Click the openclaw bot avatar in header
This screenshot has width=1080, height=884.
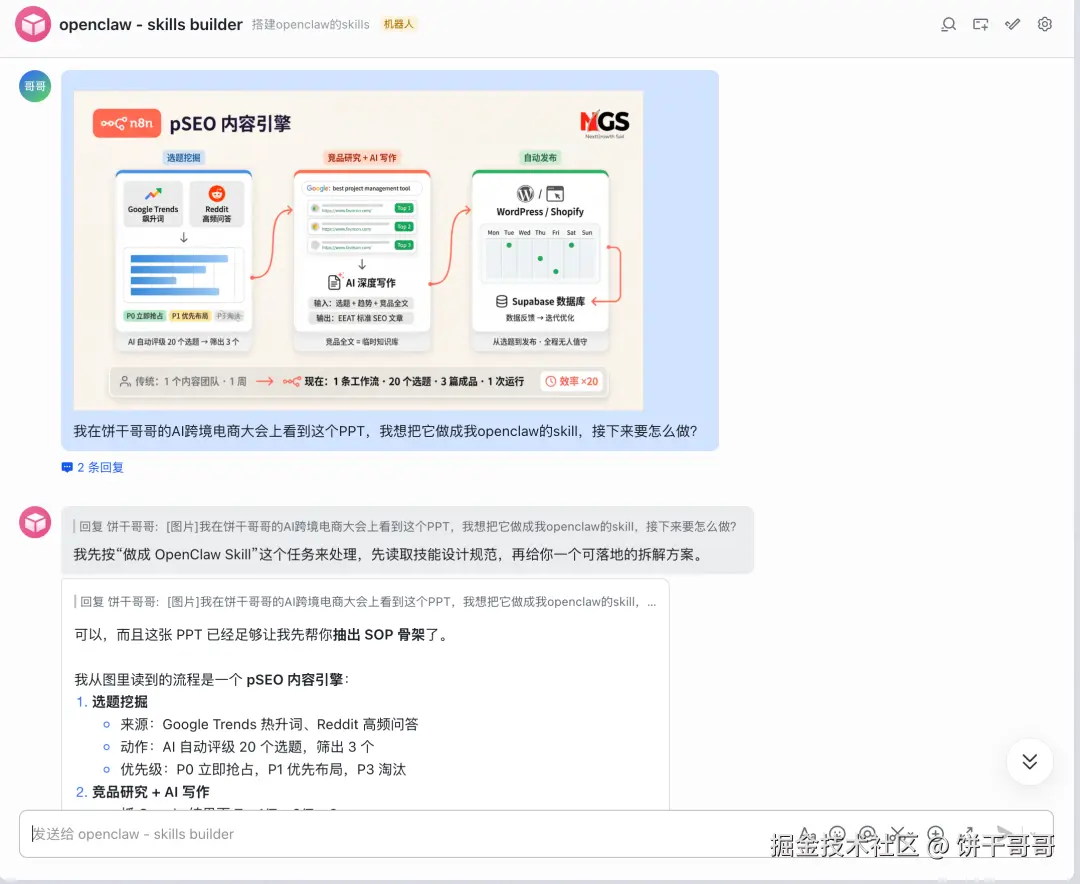[x=32, y=24]
